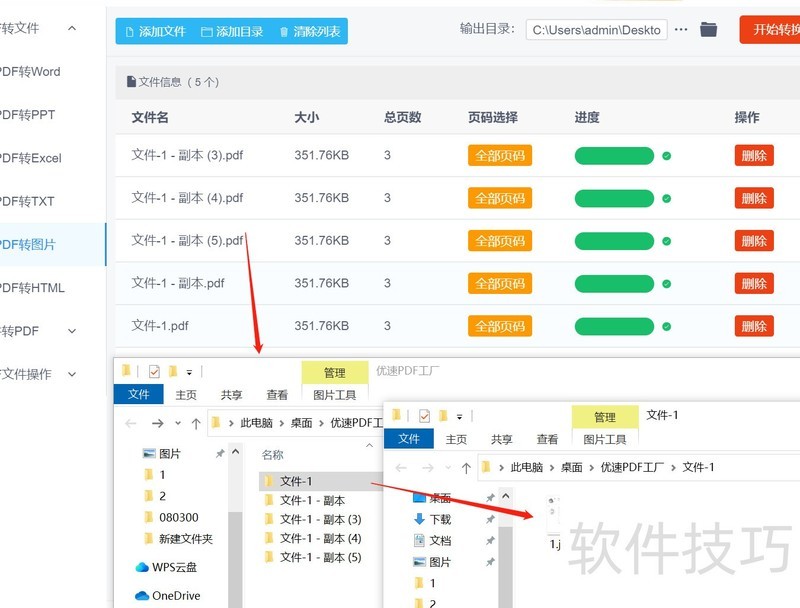
Task: Open 主页 tab in 优速PDF工厂 explorer window
Action: coord(186,395)
